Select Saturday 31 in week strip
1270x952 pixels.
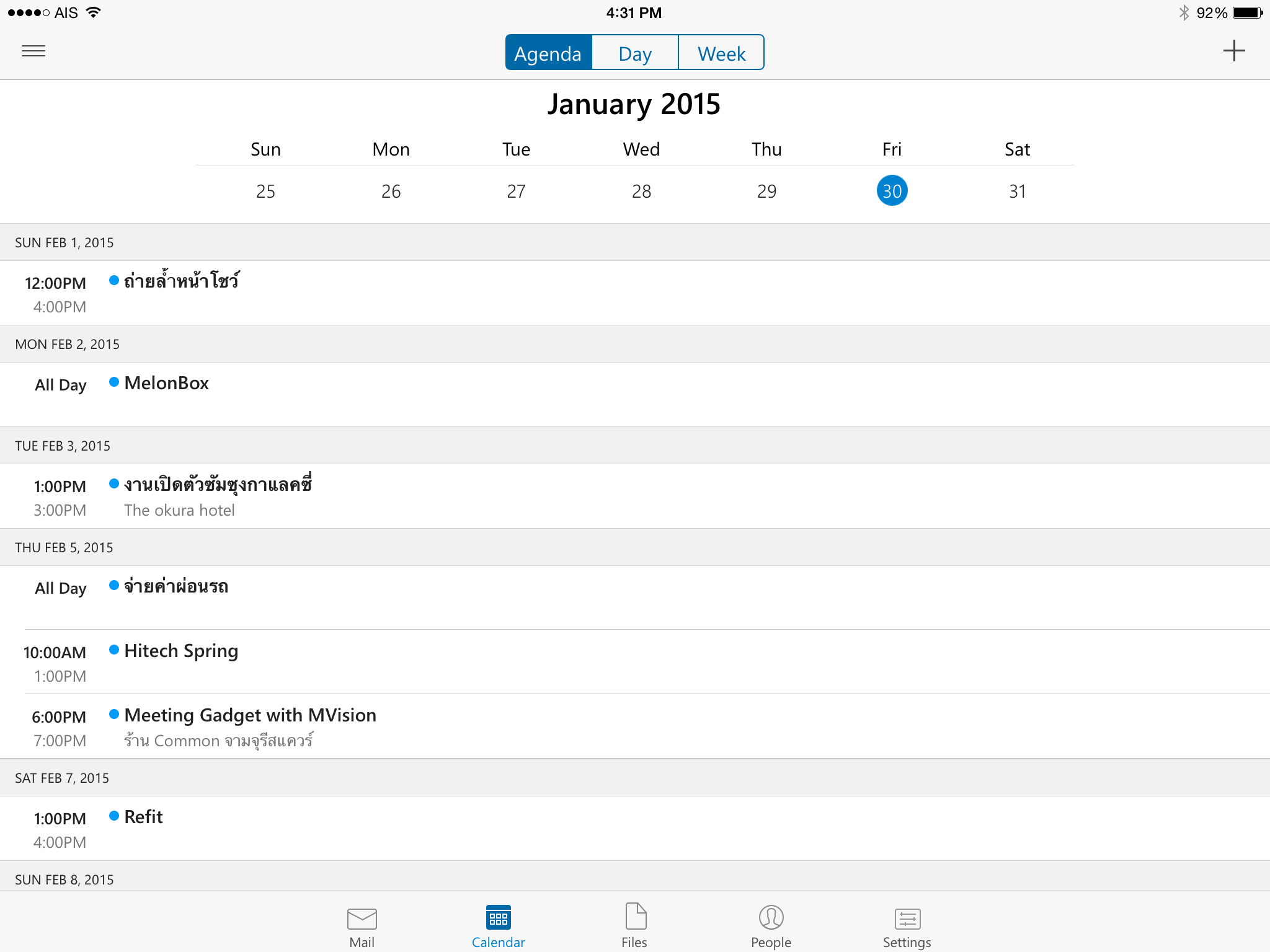(1017, 191)
